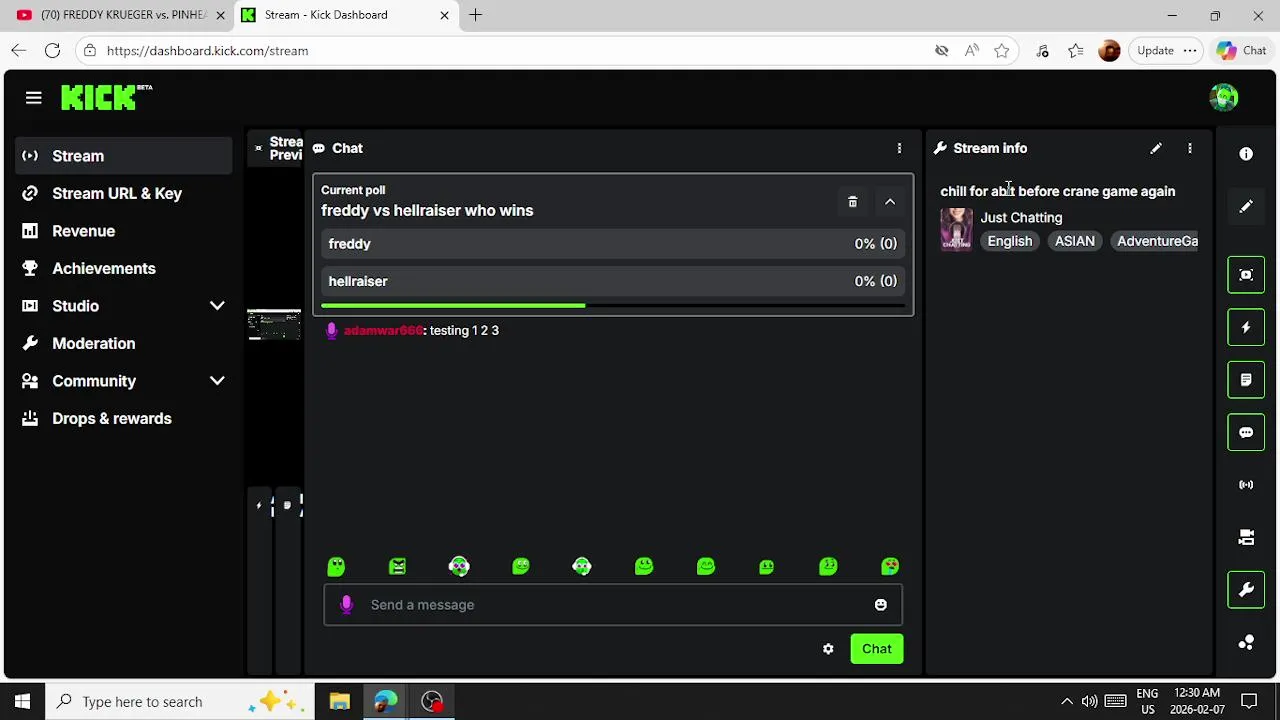Viewport: 1280px width, 720px height.
Task: Delete the current poll with trash icon
Action: click(x=852, y=202)
